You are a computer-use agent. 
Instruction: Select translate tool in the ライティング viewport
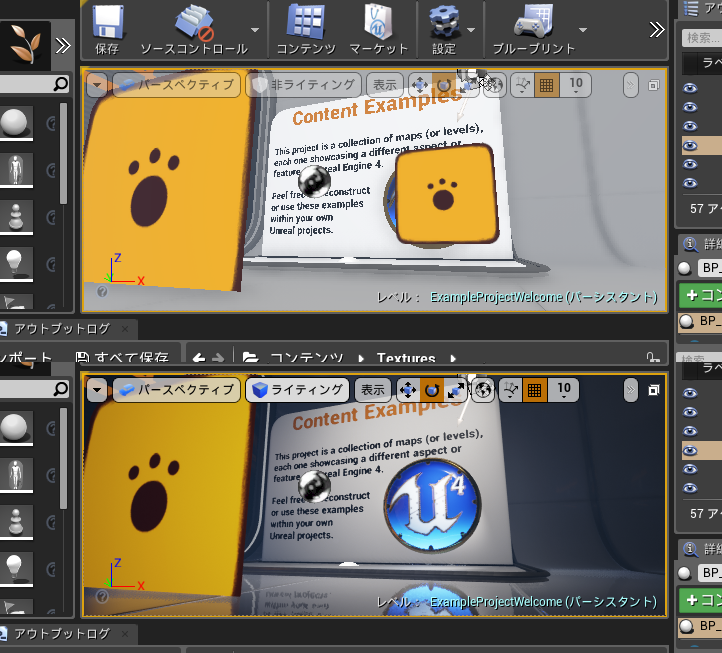coord(408,390)
